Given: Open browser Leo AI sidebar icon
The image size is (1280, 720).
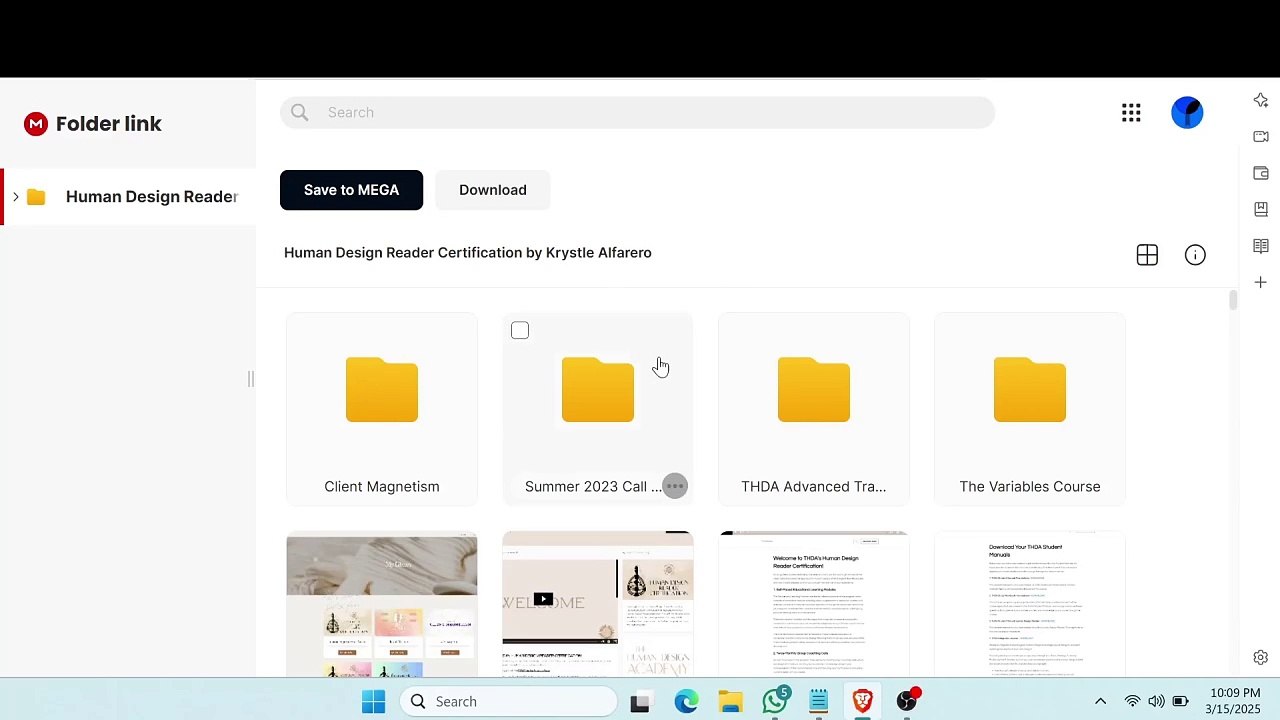Looking at the screenshot, I should pos(1261,100).
